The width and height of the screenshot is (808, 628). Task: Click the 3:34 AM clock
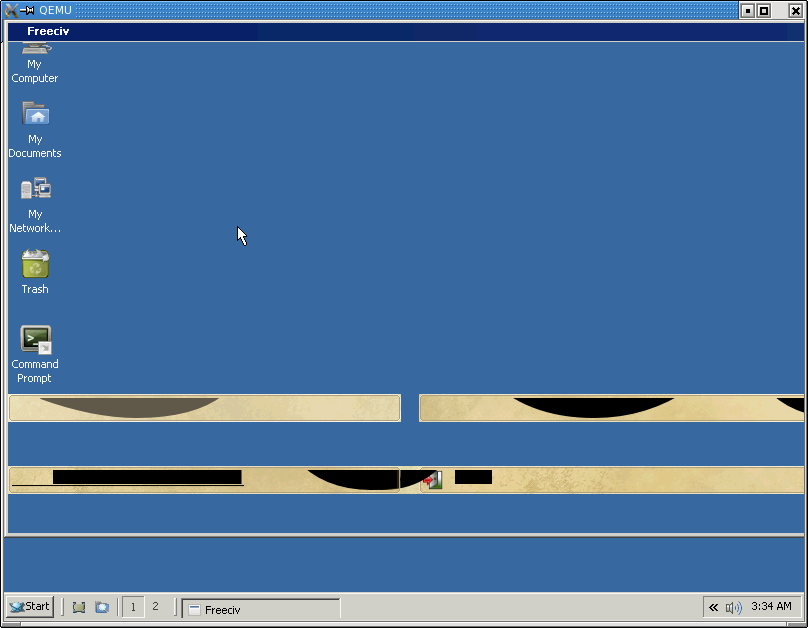tap(771, 606)
